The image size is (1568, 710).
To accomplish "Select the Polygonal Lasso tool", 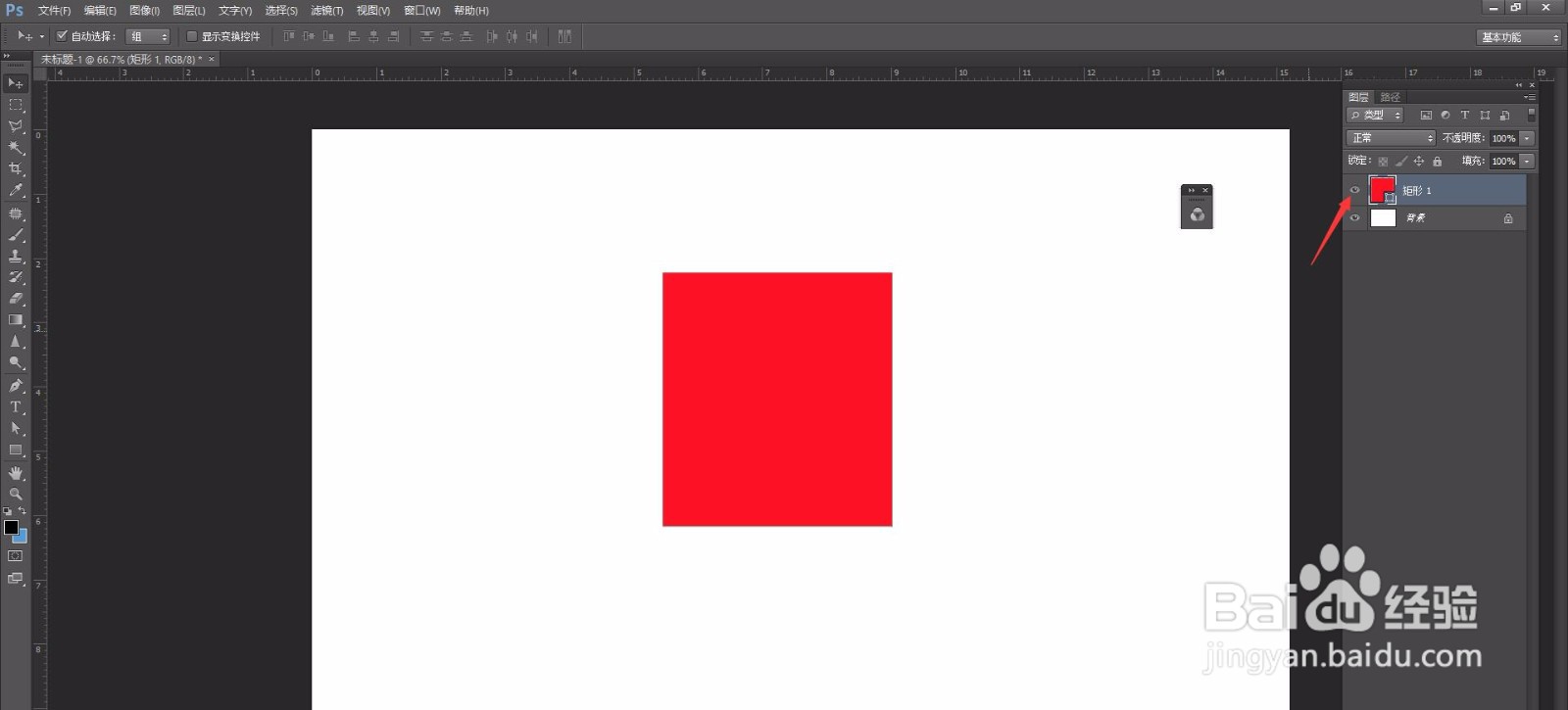I will point(15,126).
